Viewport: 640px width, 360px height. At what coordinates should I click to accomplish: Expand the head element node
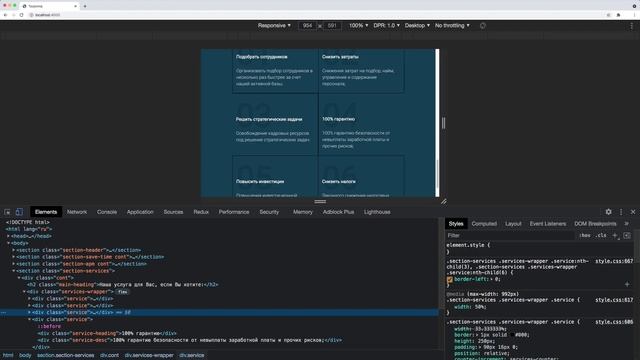click(x=8, y=236)
